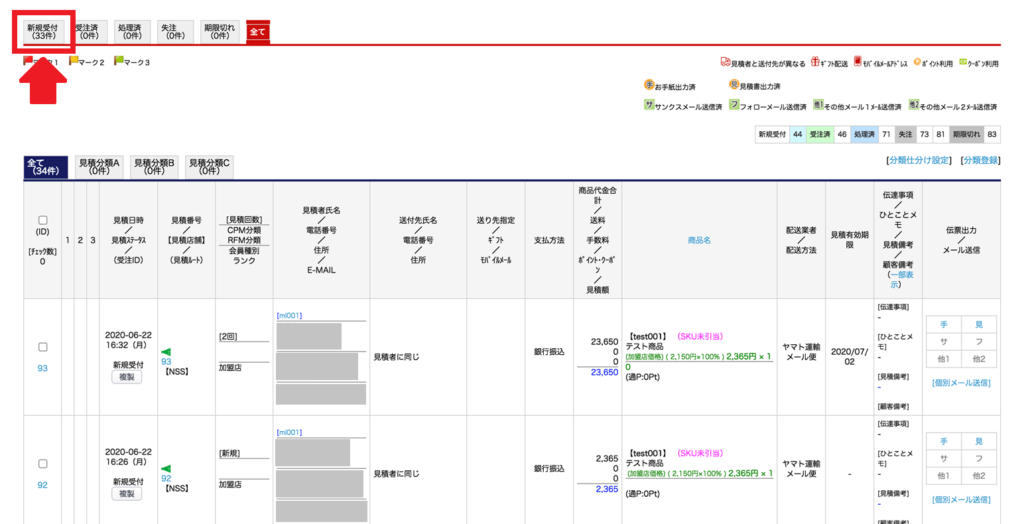Select the navy 全て (34件) classification tab
Image resolution: width=1024 pixels, height=524 pixels.
click(45, 167)
